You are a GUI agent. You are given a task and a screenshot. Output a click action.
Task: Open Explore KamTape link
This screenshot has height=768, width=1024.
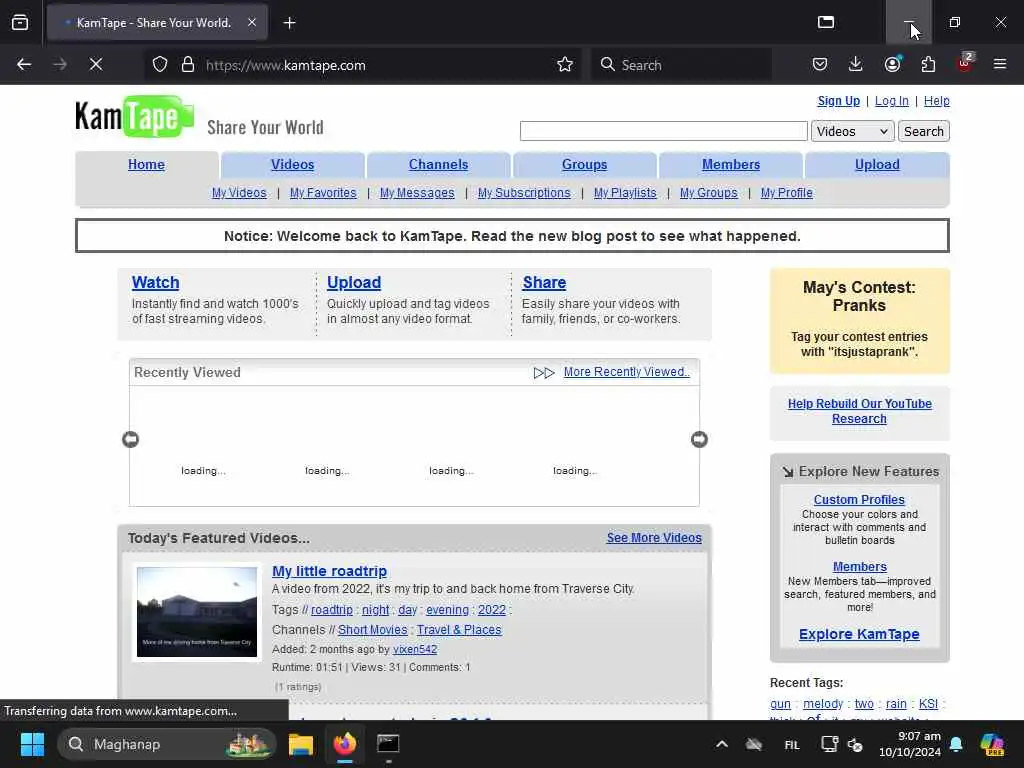tap(859, 634)
